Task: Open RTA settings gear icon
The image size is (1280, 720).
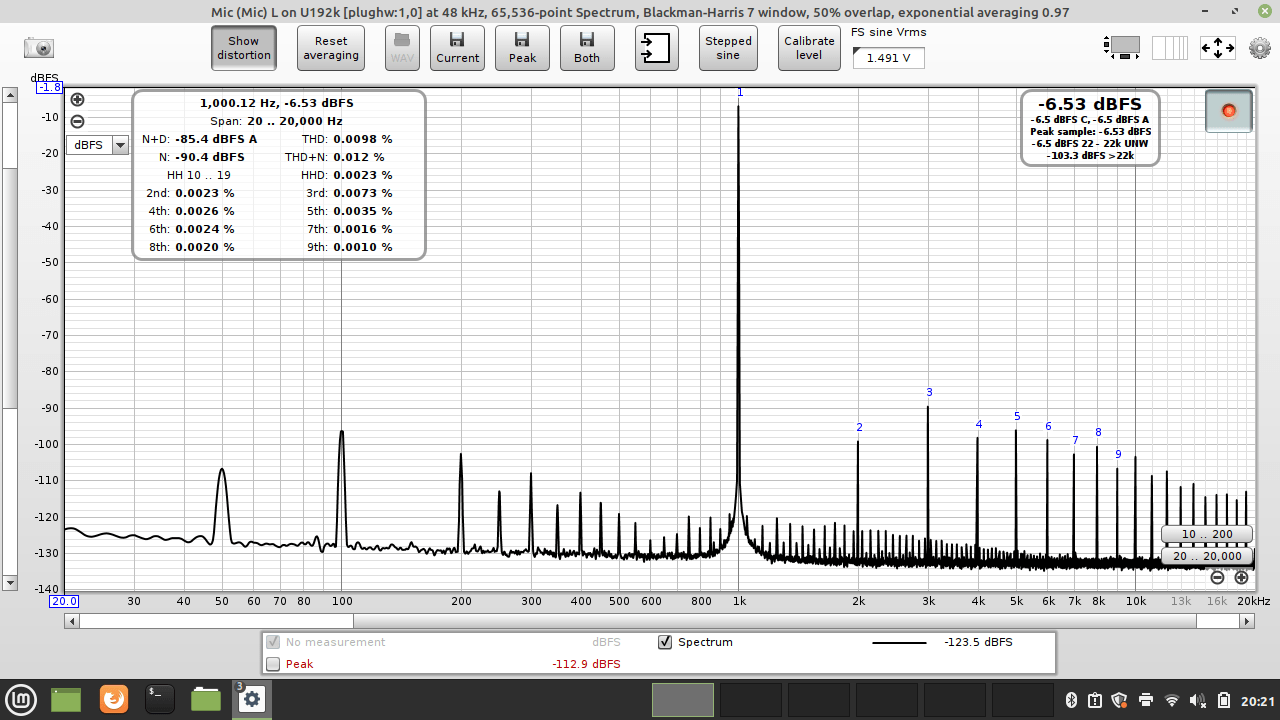Action: coord(1259,47)
